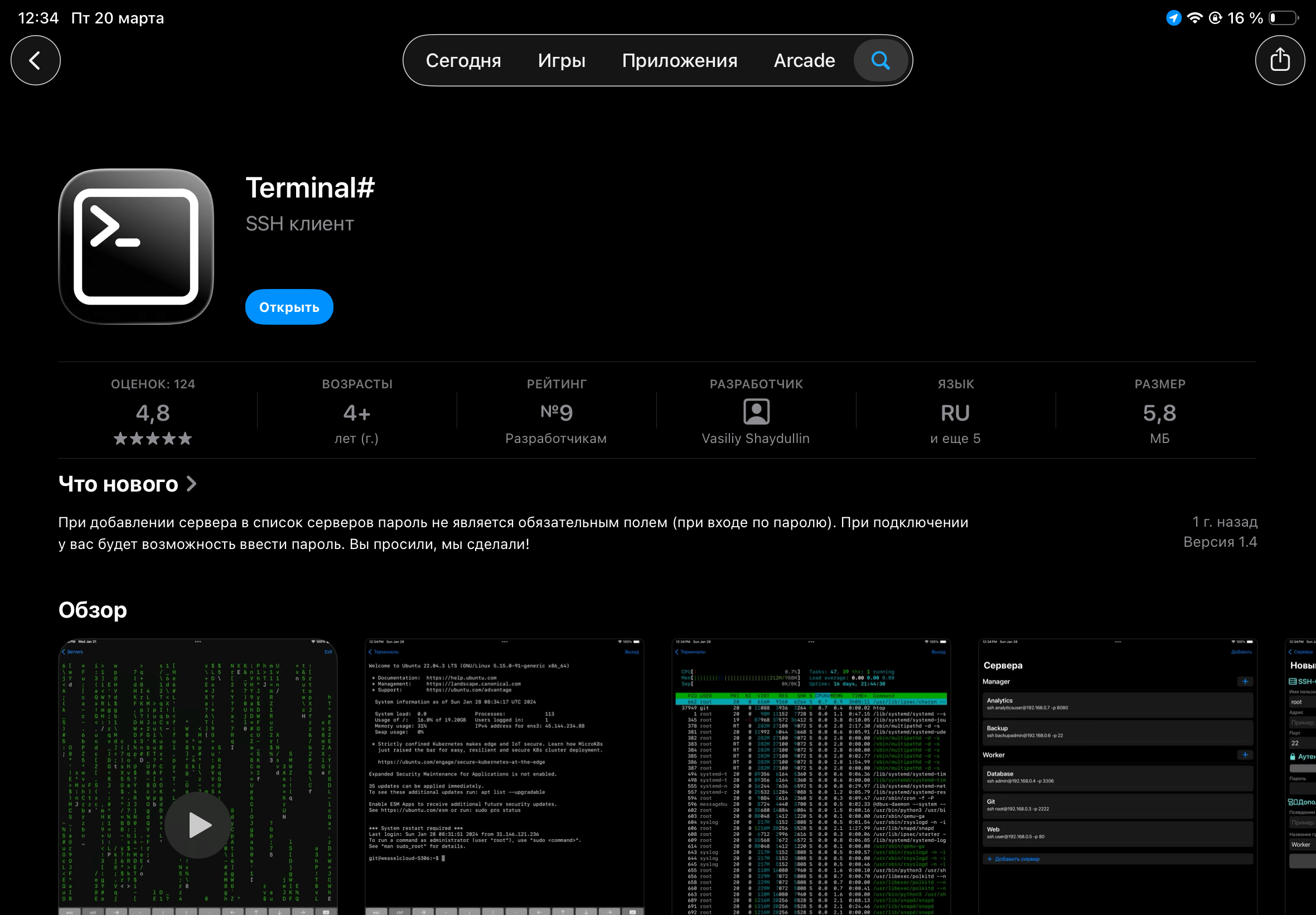Tap the Wi-Fi status icon
The height and width of the screenshot is (915, 1316).
pos(1194,18)
